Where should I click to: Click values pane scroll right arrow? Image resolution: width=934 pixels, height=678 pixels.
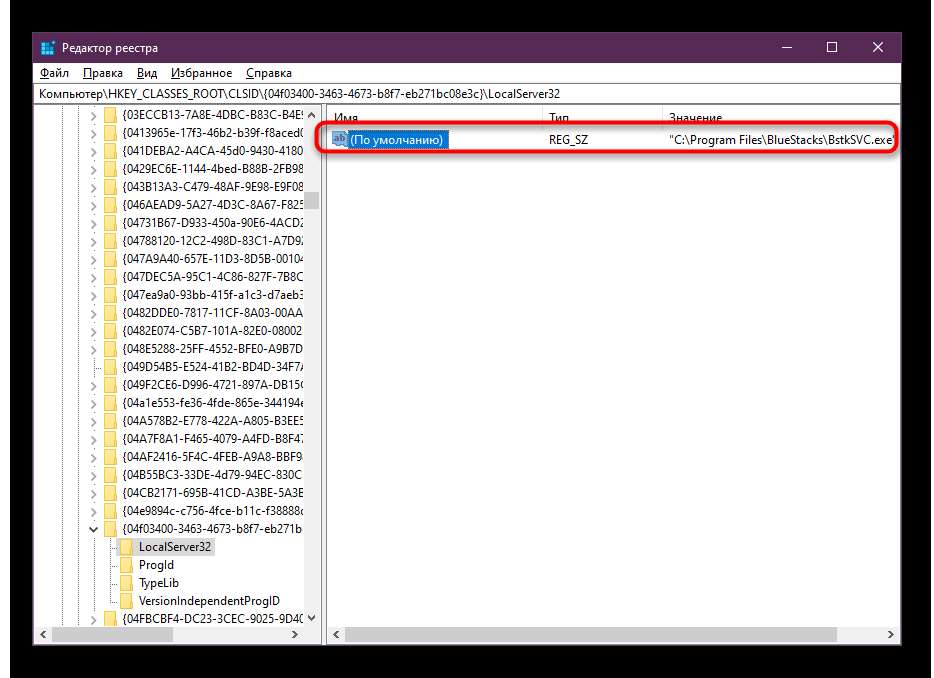click(x=891, y=635)
